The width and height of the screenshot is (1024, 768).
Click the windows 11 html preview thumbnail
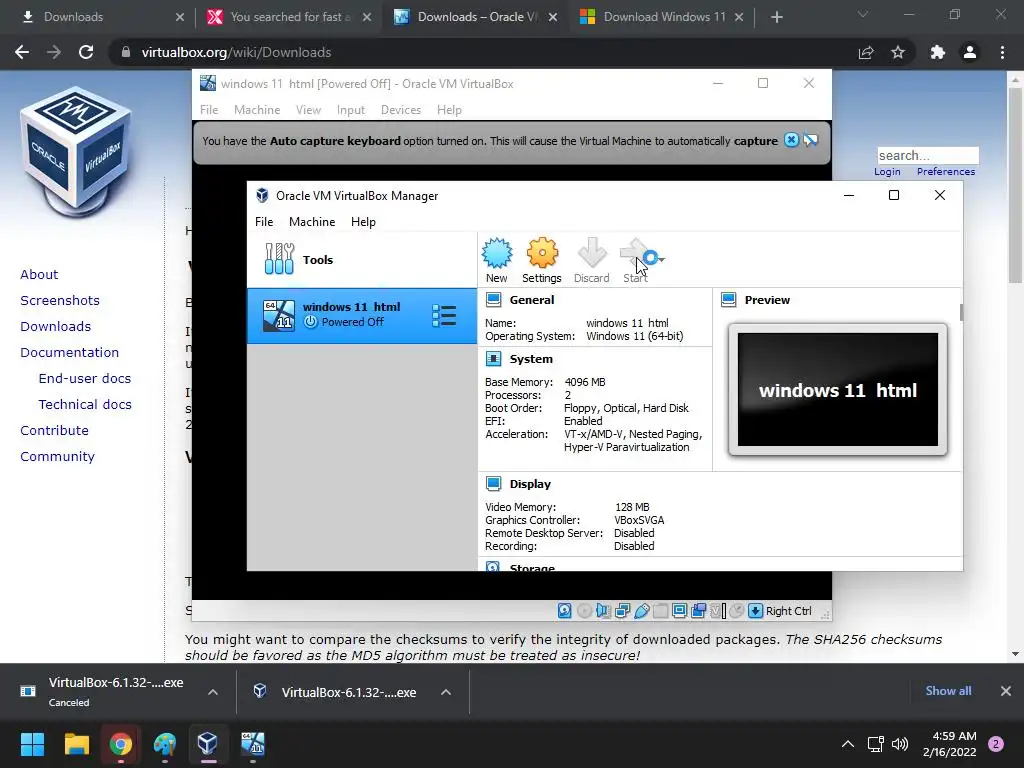tap(838, 390)
